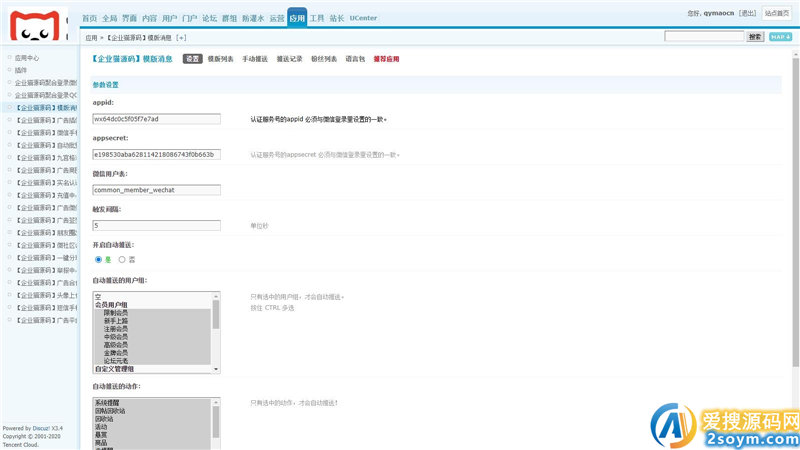Image resolution: width=800 pixels, height=450 pixels.
Task: Open 群组 top menu
Action: click(230, 18)
